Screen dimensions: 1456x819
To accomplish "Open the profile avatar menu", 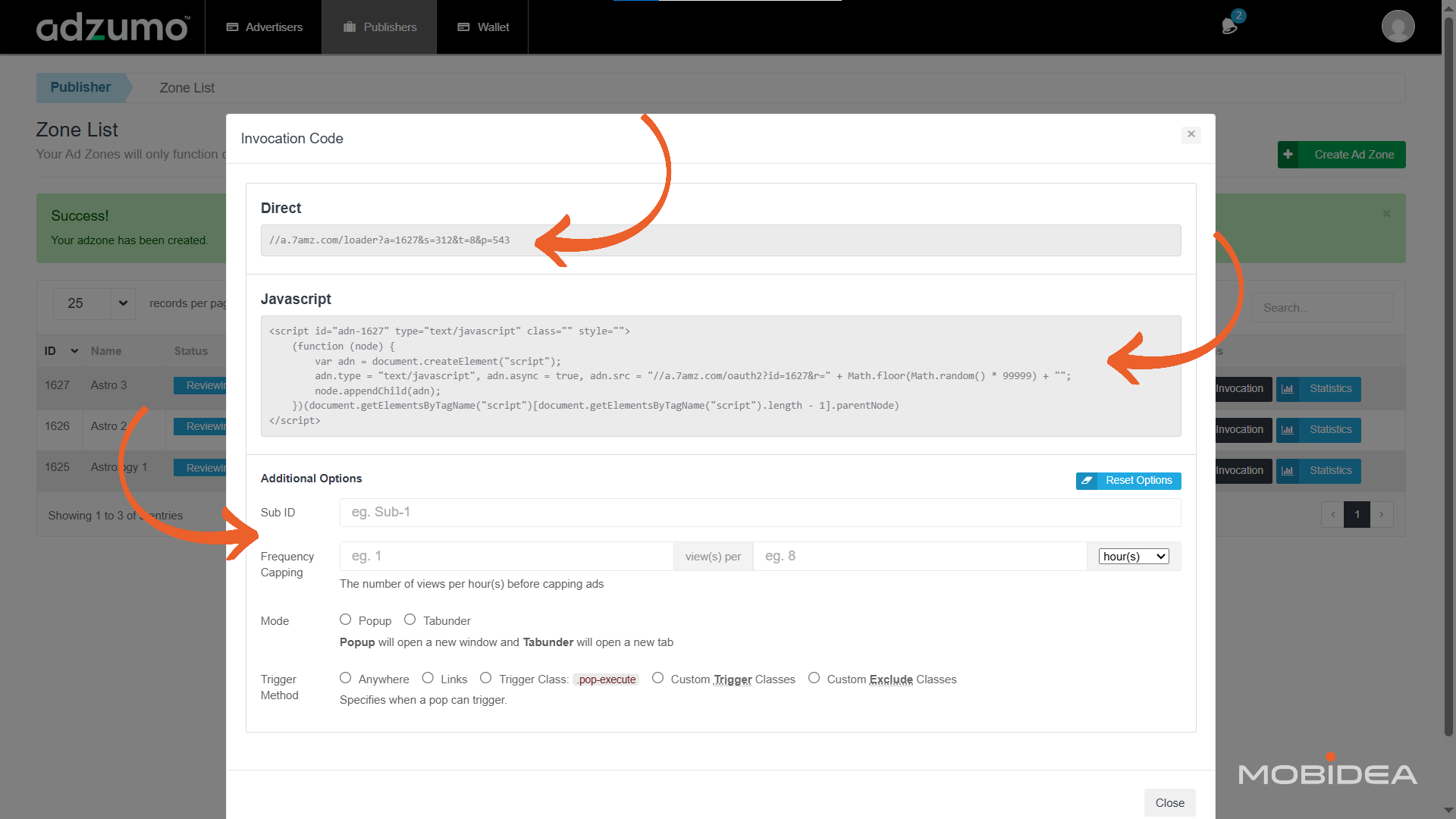I will pyautogui.click(x=1398, y=26).
